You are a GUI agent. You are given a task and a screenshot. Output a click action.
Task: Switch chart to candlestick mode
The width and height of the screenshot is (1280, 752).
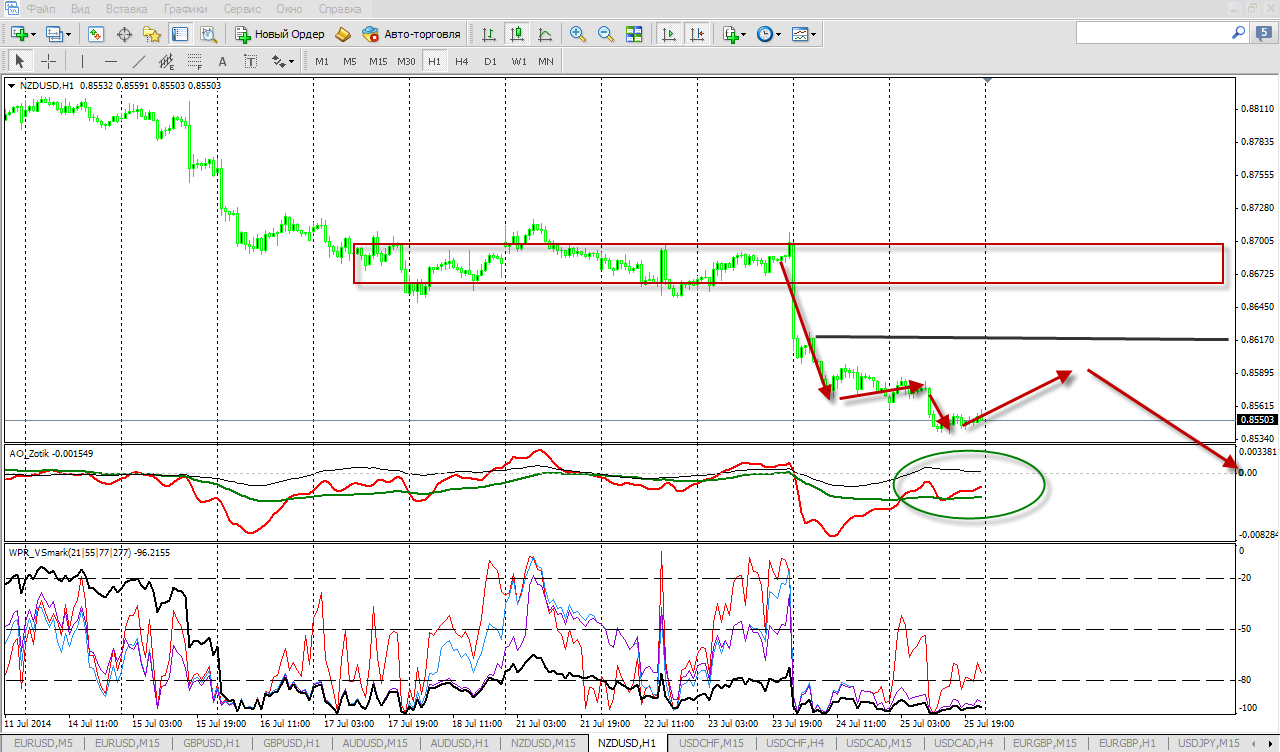517,34
